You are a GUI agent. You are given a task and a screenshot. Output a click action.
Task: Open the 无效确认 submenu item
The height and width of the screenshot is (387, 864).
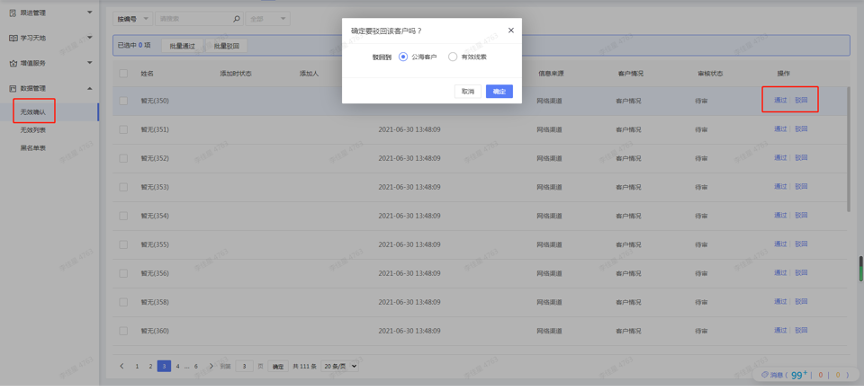(x=34, y=112)
